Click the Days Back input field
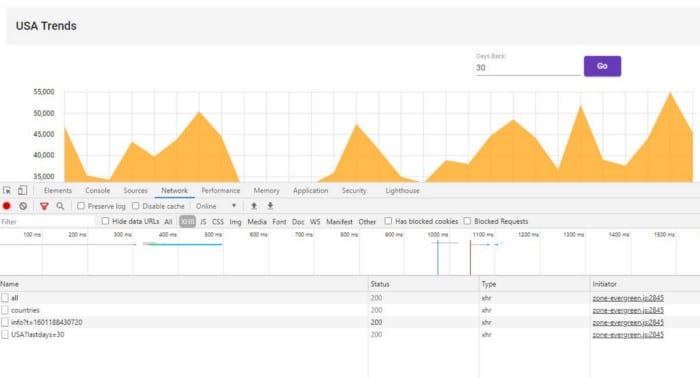This screenshot has width=700, height=378. [x=528, y=68]
